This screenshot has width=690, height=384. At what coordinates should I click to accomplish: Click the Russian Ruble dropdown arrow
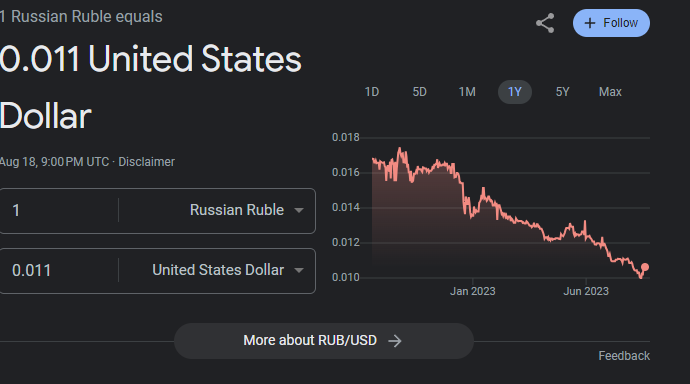pos(299,210)
